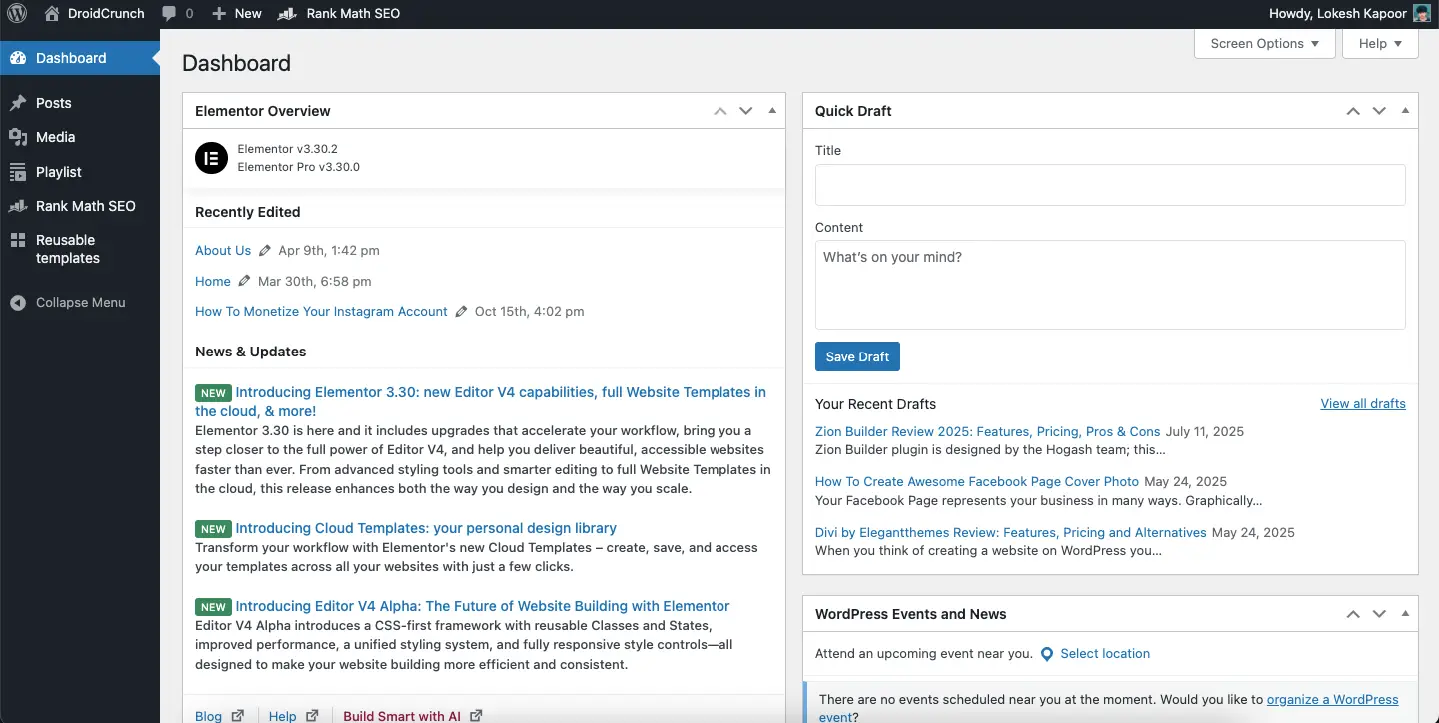This screenshot has width=1439, height=723.
Task: Click the Collapse Menu label
Action: point(81,303)
